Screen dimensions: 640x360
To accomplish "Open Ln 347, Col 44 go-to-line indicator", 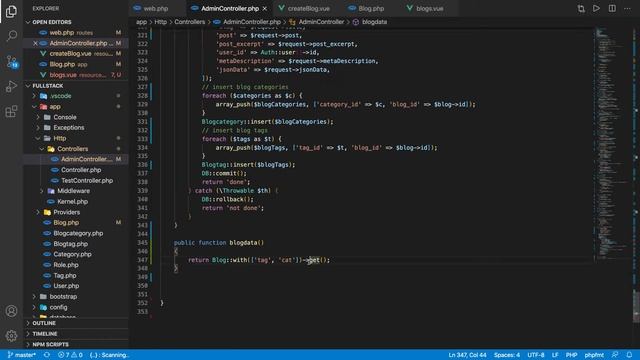I will click(x=467, y=355).
